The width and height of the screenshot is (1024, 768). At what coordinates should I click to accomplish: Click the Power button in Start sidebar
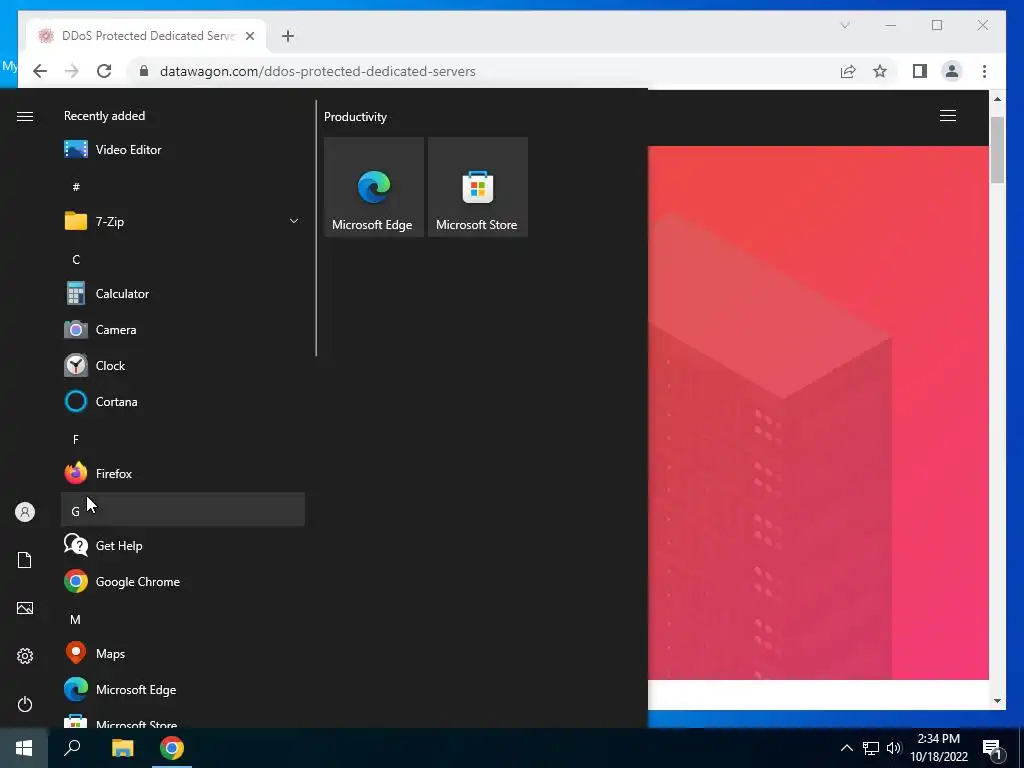point(25,704)
